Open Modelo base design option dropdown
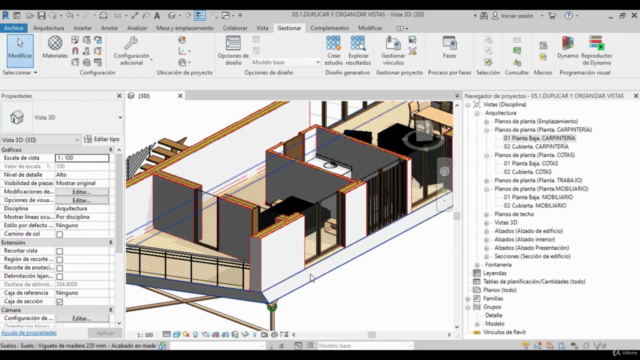The height and width of the screenshot is (360, 640). click(285, 62)
